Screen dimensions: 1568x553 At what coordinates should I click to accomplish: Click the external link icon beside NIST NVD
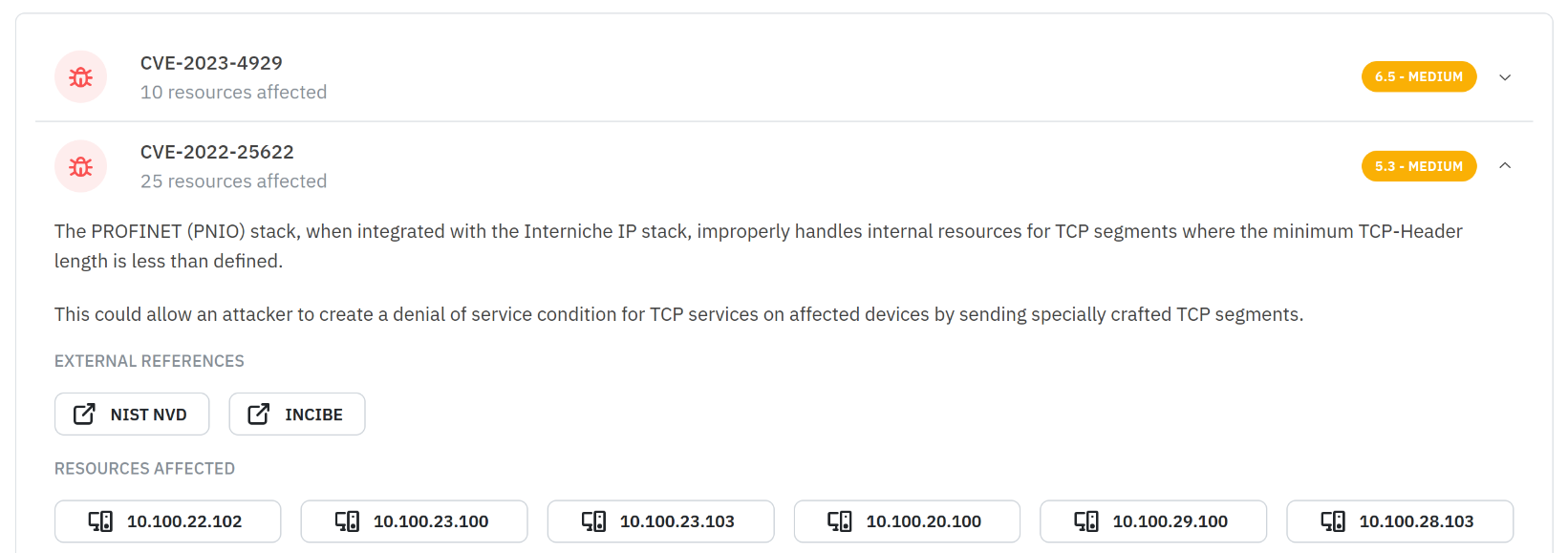[x=84, y=414]
